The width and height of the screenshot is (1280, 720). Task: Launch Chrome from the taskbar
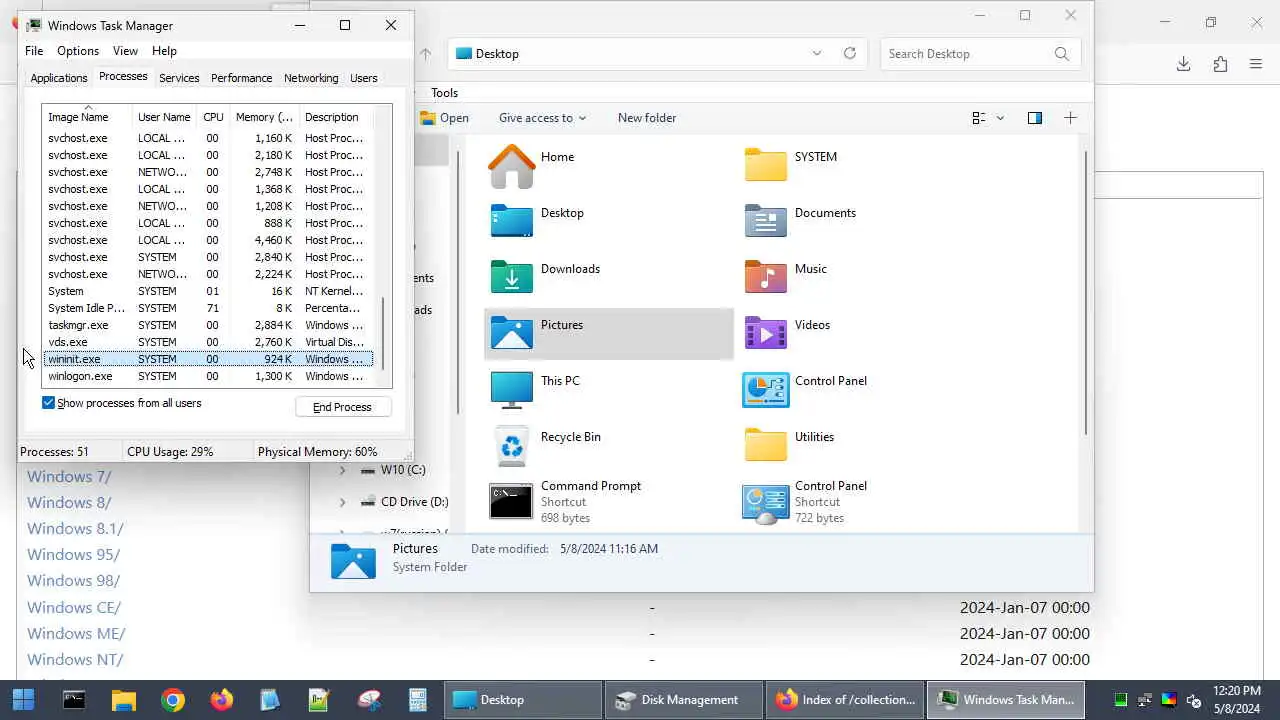tap(172, 700)
